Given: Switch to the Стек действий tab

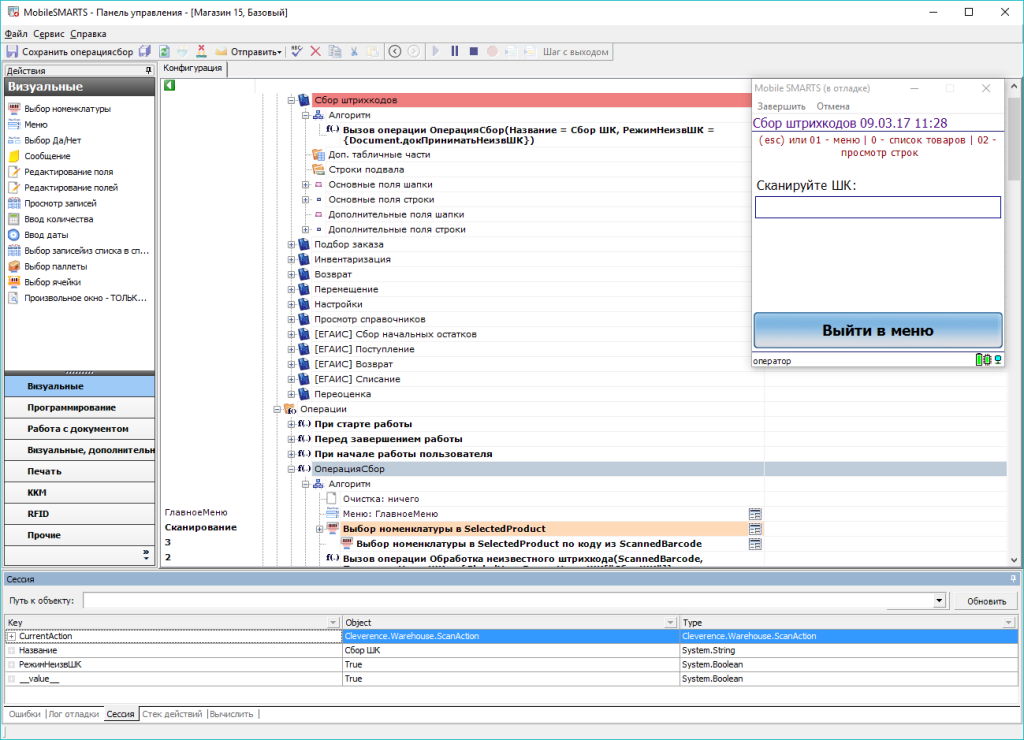Looking at the screenshot, I should pos(172,714).
